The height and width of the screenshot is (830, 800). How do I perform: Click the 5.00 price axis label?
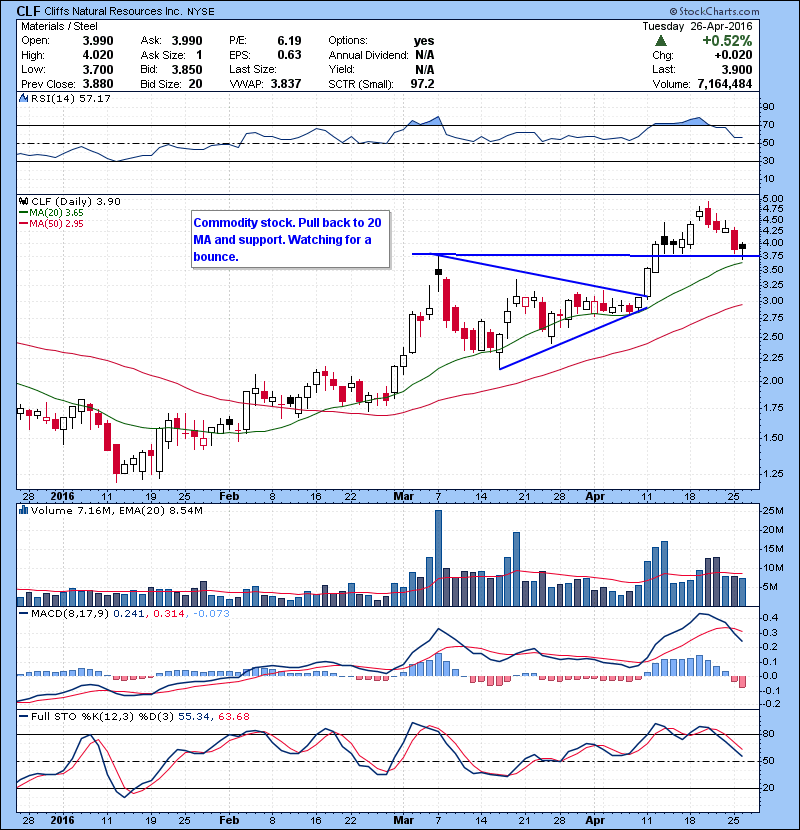pyautogui.click(x=773, y=199)
